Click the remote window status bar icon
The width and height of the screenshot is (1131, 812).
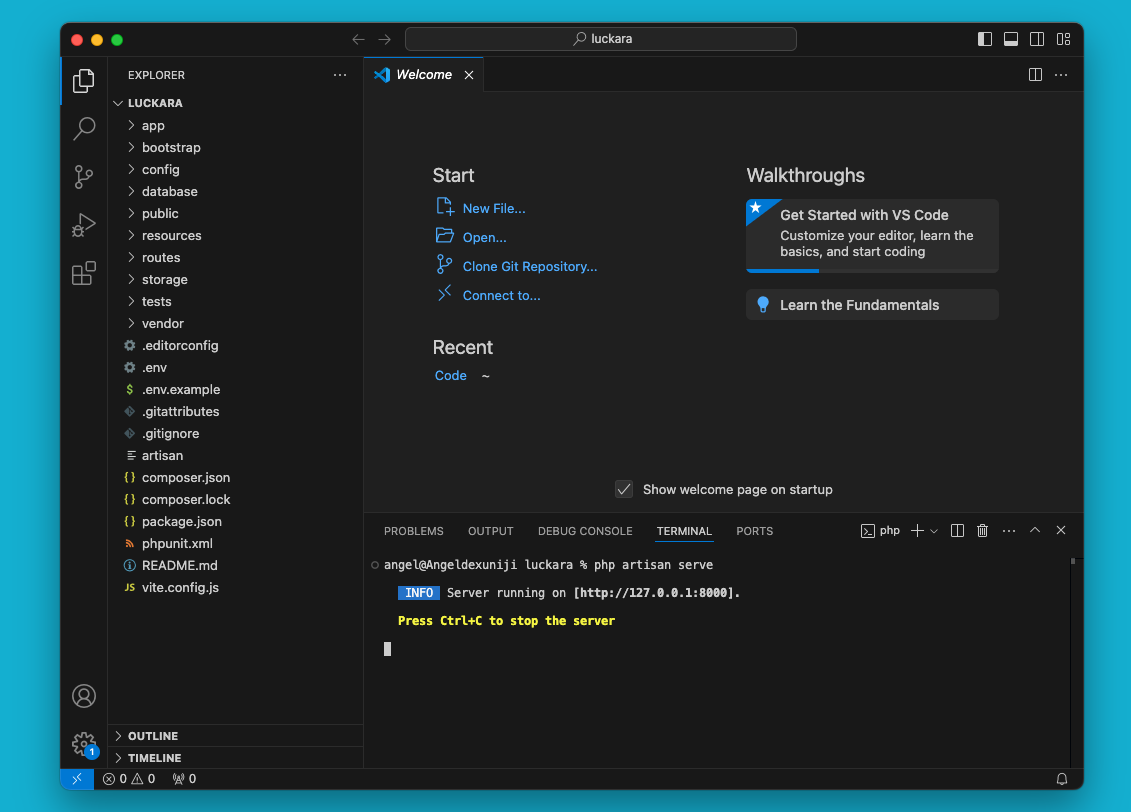tap(77, 779)
